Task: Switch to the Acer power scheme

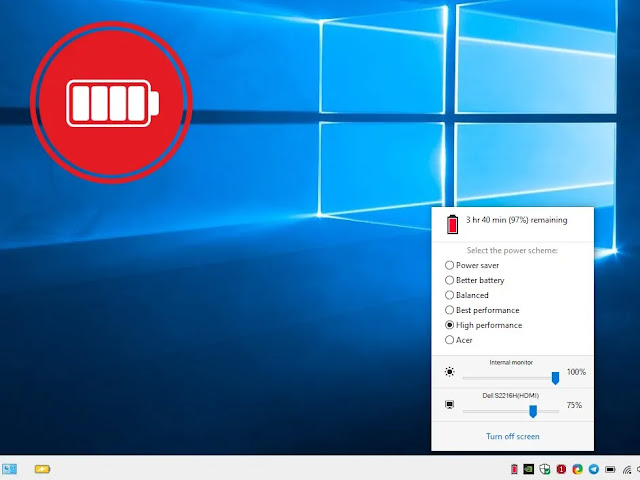Action: tap(458, 340)
